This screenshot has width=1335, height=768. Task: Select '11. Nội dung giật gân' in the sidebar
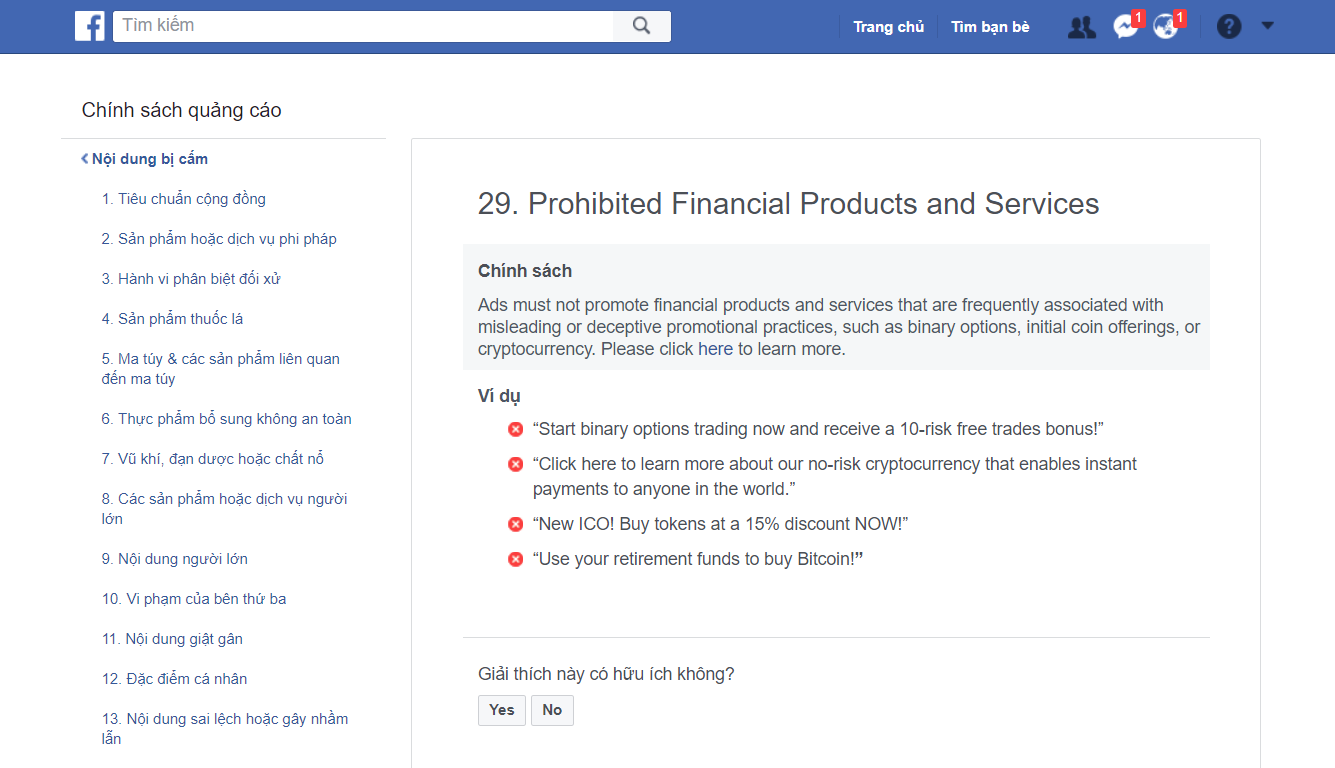point(172,638)
